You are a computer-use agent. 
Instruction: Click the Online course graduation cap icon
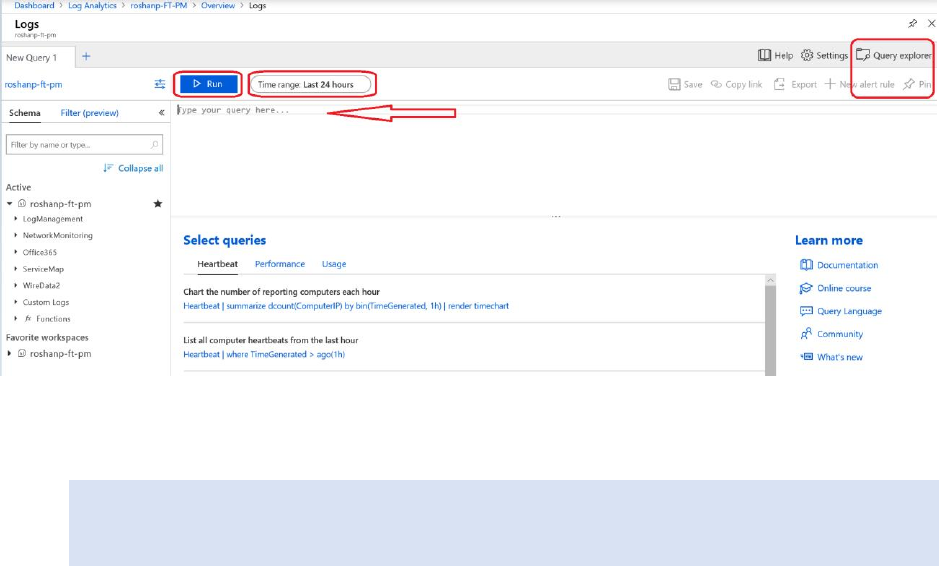click(x=806, y=288)
